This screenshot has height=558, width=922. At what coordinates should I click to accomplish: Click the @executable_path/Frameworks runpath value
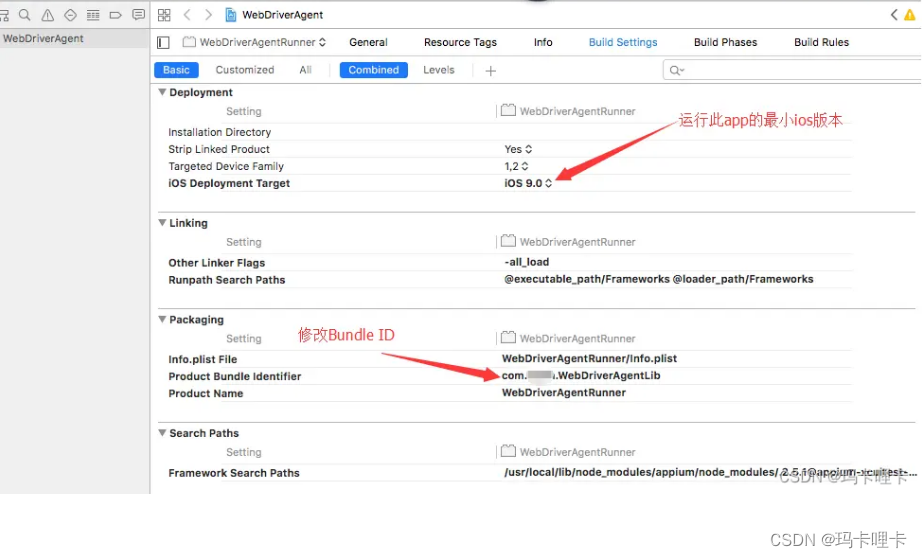659,279
